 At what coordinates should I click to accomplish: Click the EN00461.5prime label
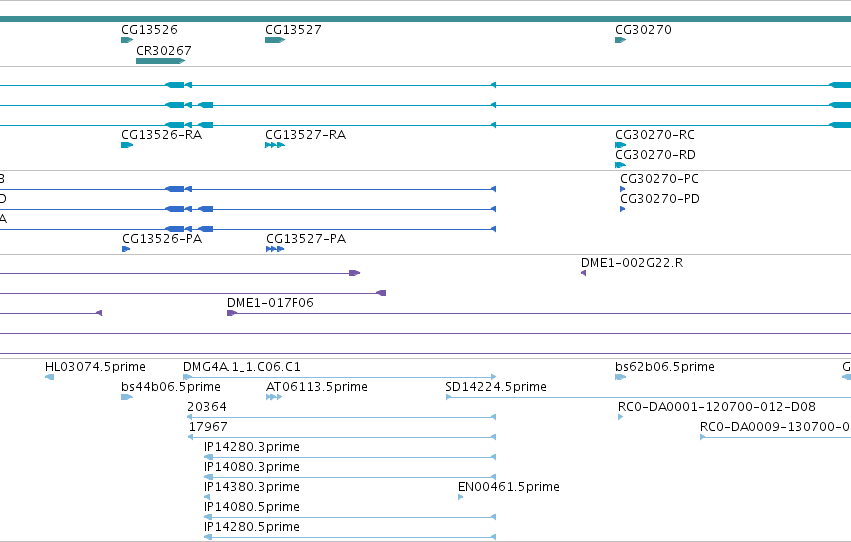pyautogui.click(x=509, y=487)
